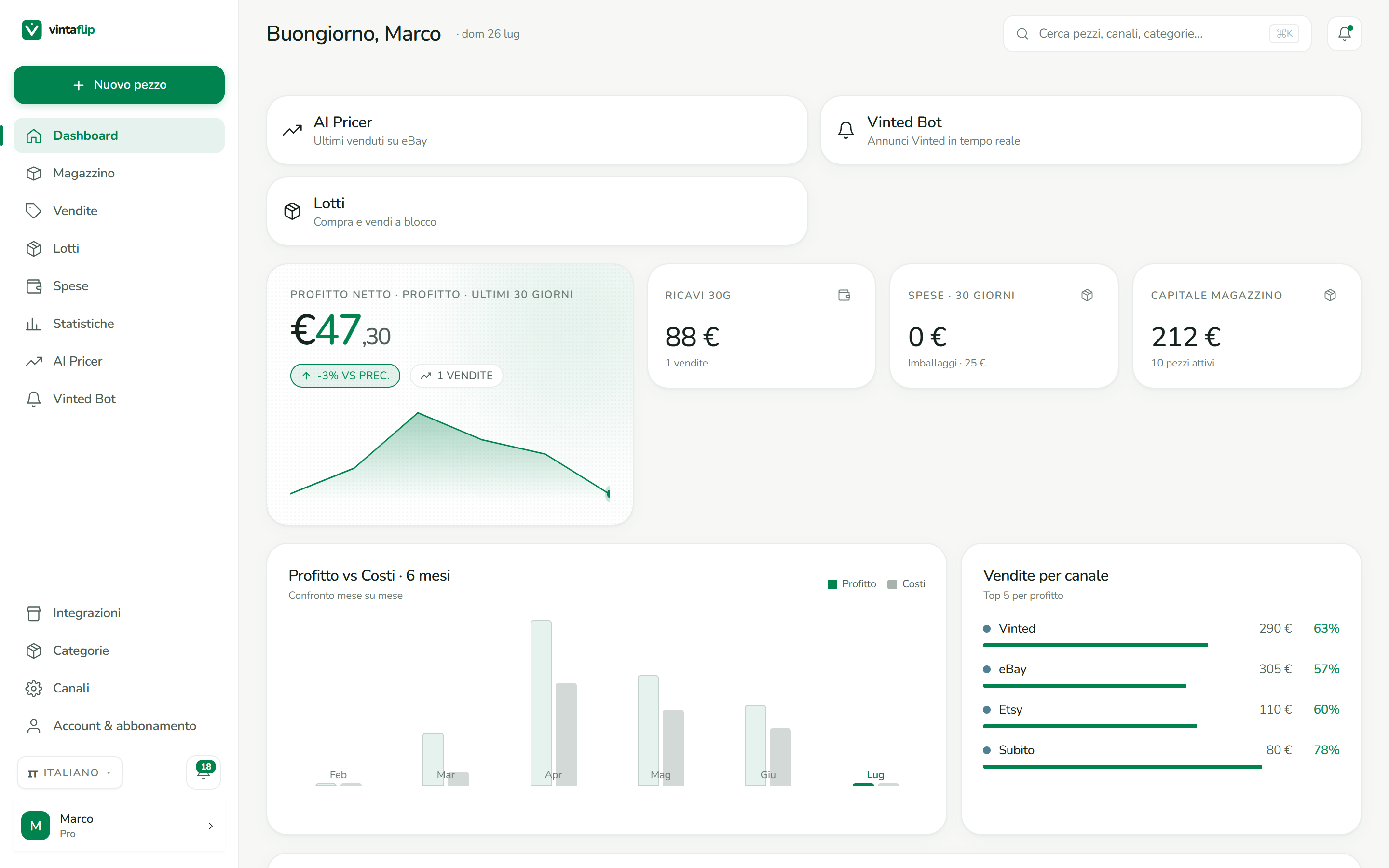
Task: Open the Dashboard sidebar item
Action: coord(119,136)
